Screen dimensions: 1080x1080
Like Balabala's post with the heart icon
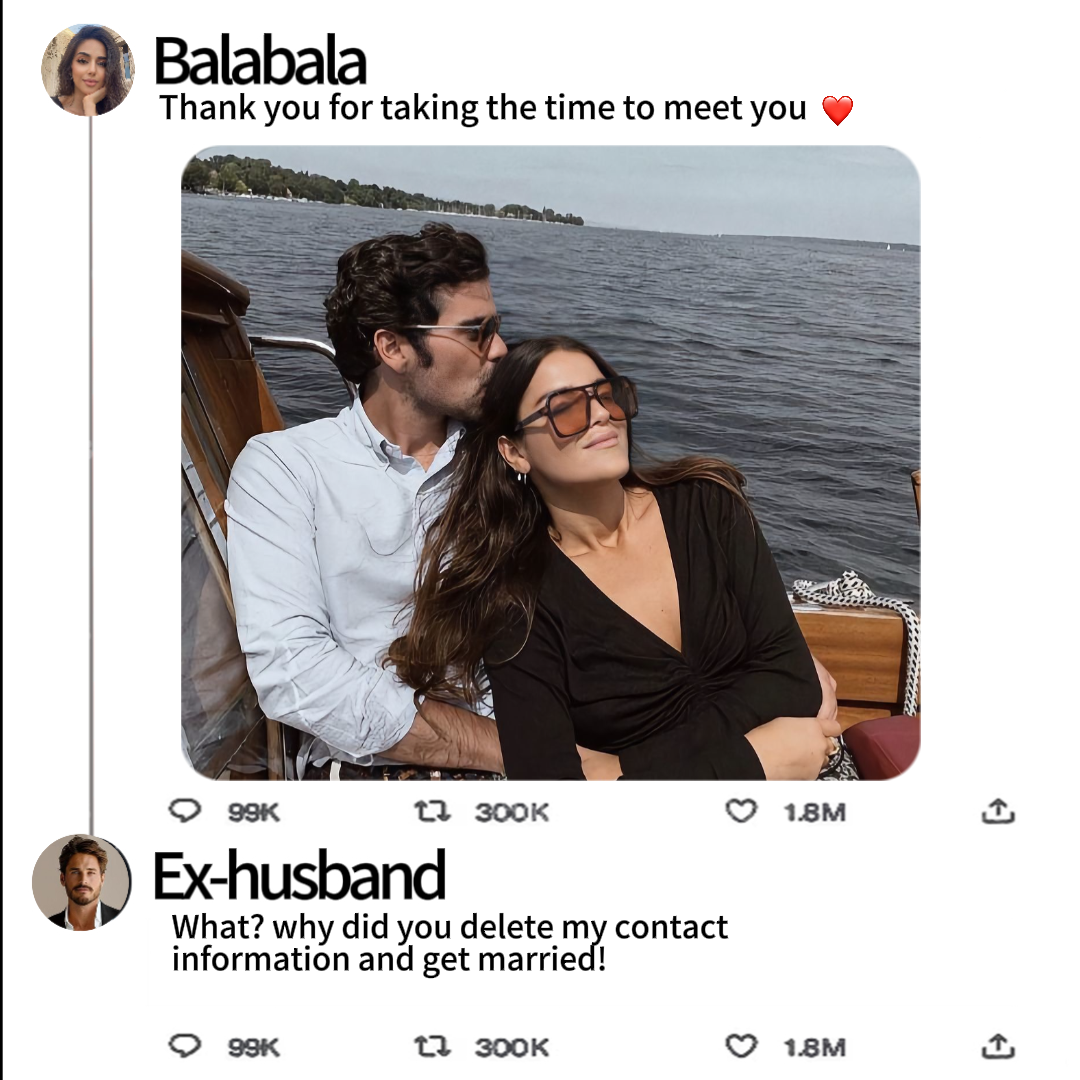click(741, 811)
